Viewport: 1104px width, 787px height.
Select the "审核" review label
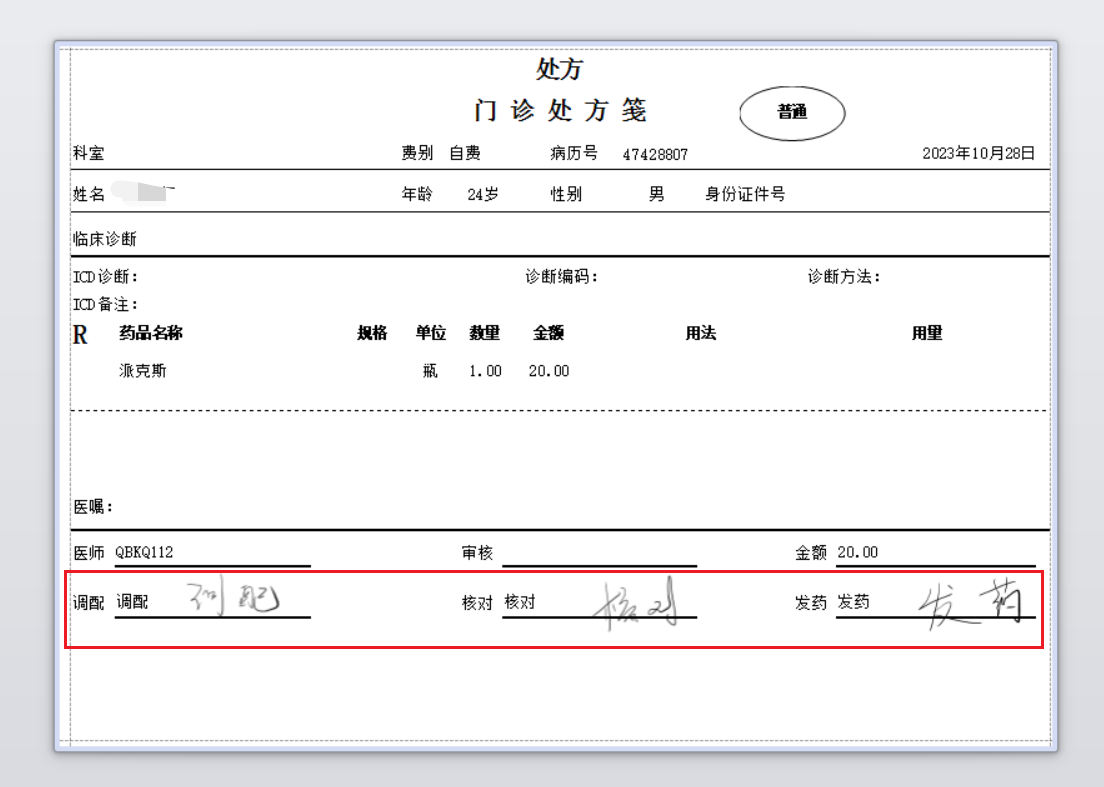pyautogui.click(x=477, y=553)
